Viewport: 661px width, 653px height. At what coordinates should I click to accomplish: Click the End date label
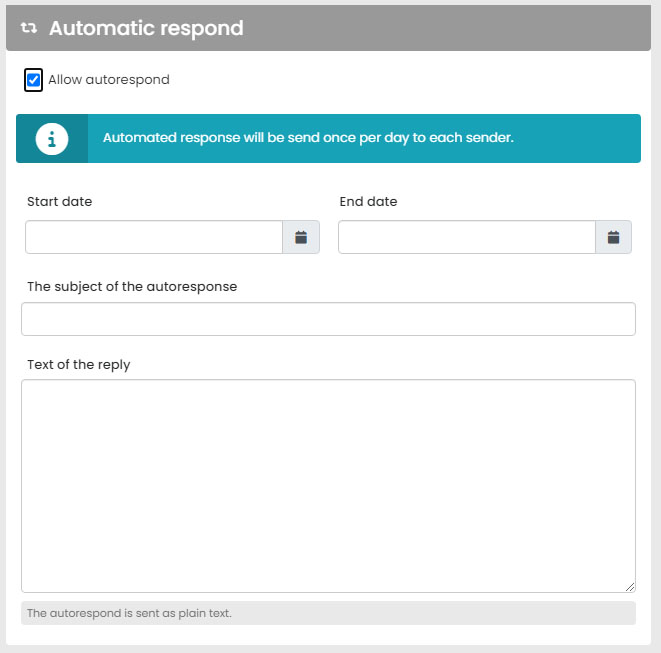click(368, 201)
